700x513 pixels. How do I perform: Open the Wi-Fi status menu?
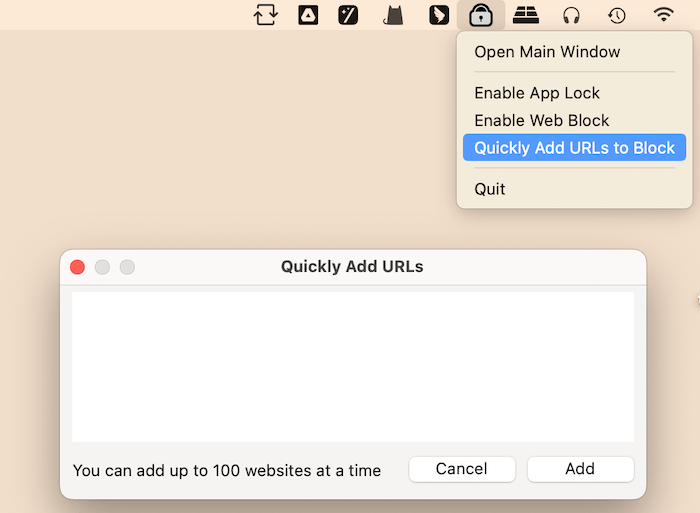click(x=663, y=15)
